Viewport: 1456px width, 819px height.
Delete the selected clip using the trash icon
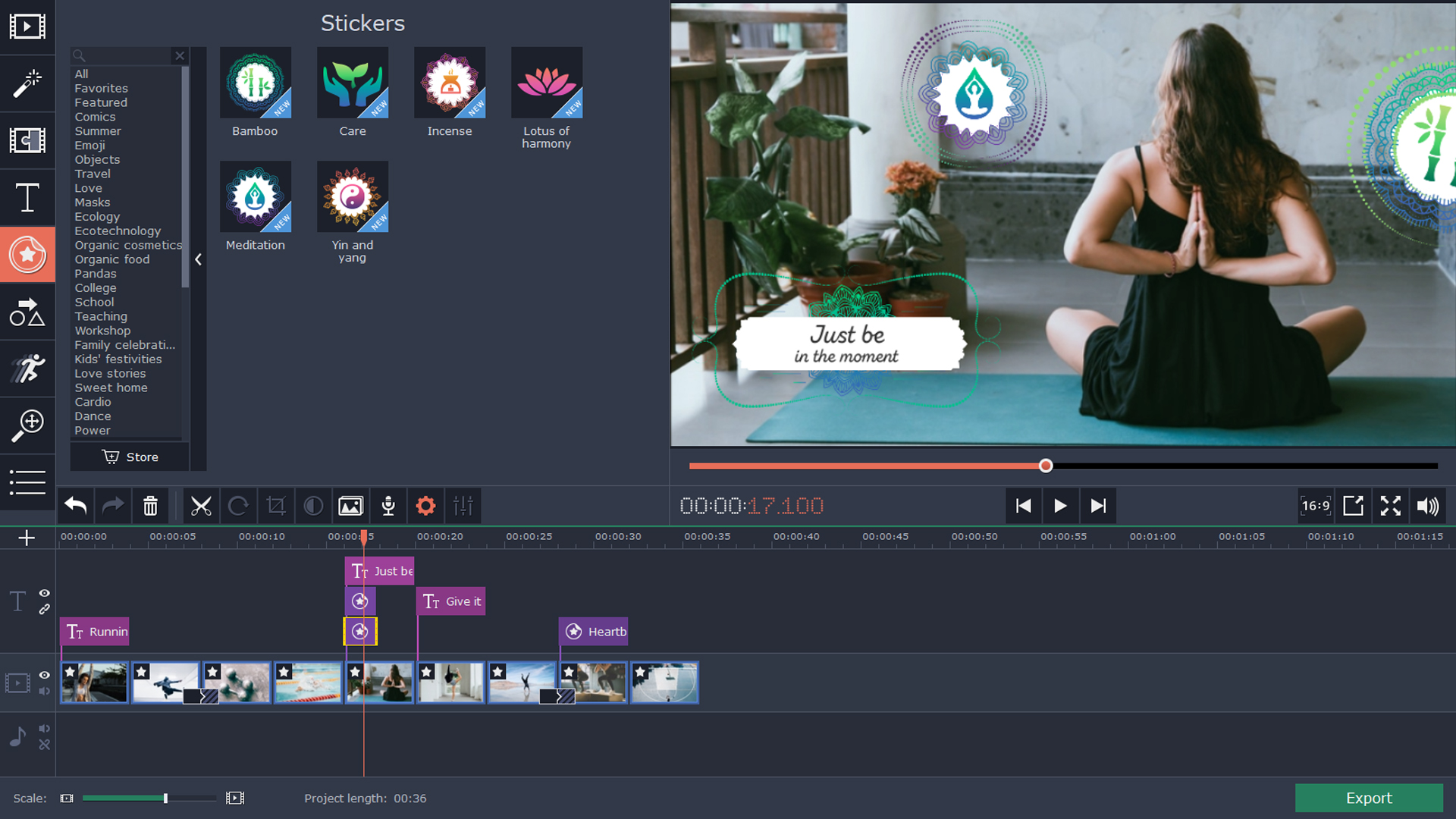coord(150,506)
